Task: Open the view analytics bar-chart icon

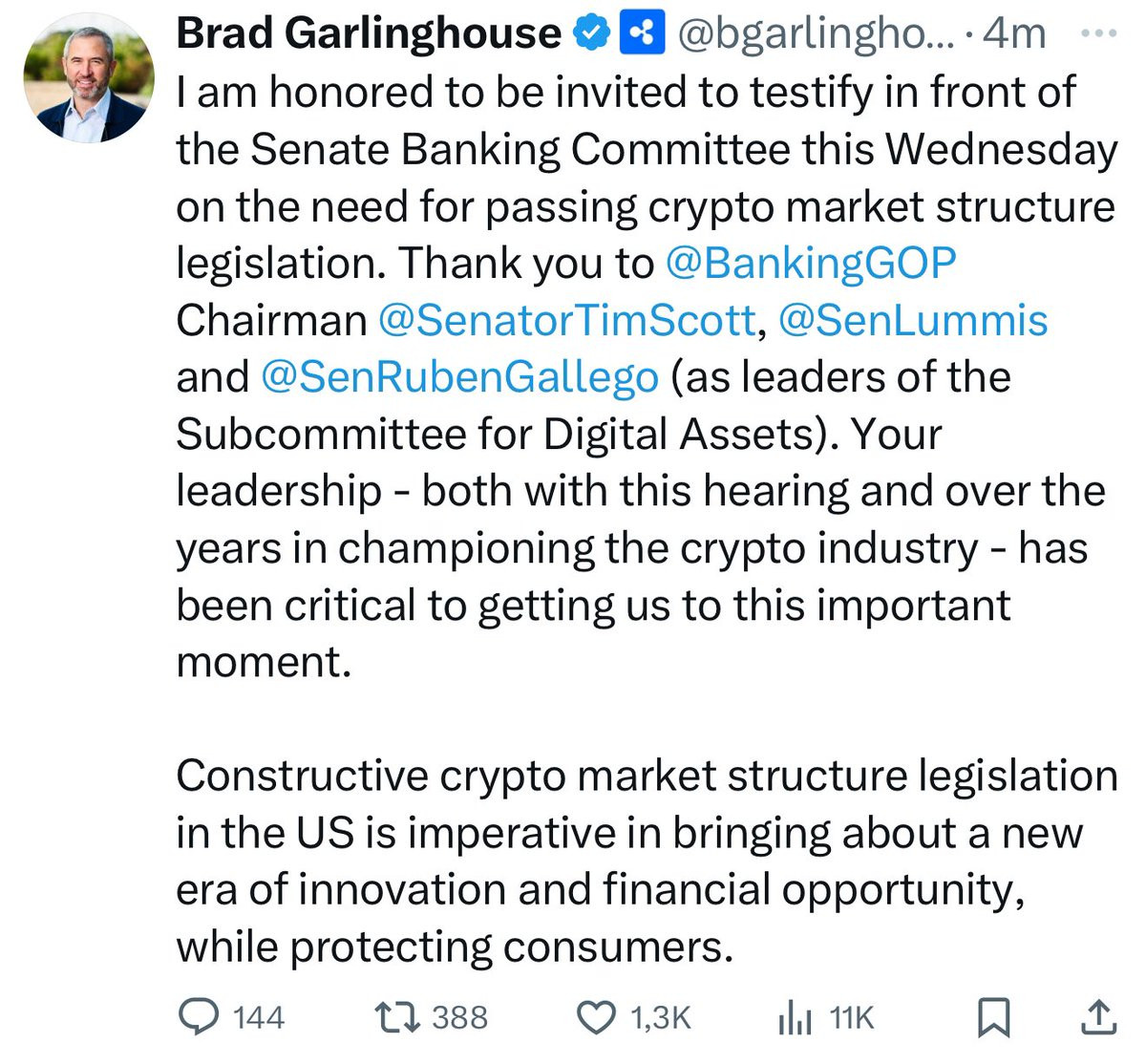Action: [795, 1018]
